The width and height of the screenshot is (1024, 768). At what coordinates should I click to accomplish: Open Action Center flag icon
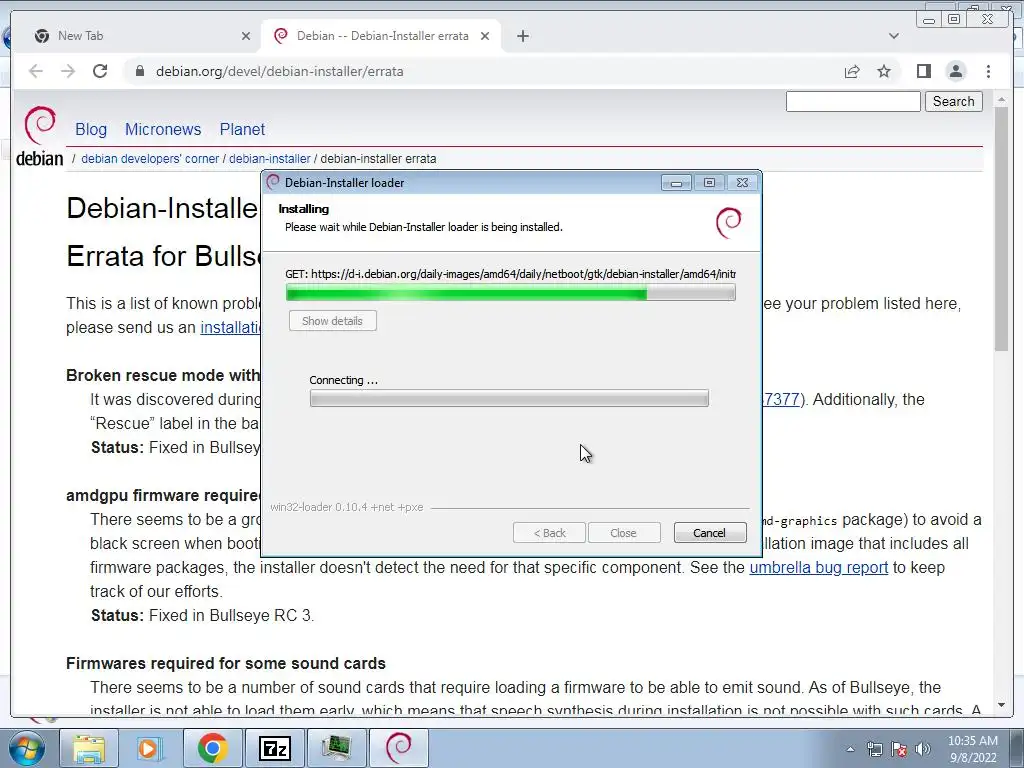tap(899, 749)
